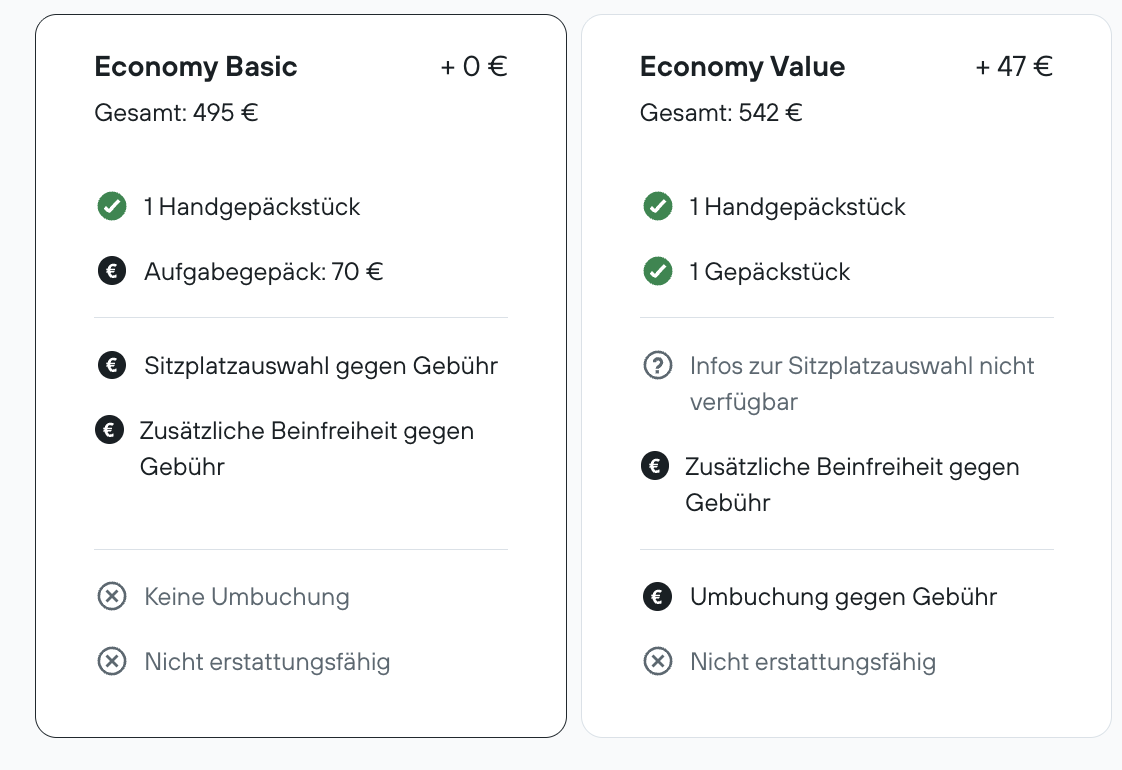Click question mark icon for Sitzplatzauswahl info
The image size is (1122, 770).
pyautogui.click(x=658, y=365)
